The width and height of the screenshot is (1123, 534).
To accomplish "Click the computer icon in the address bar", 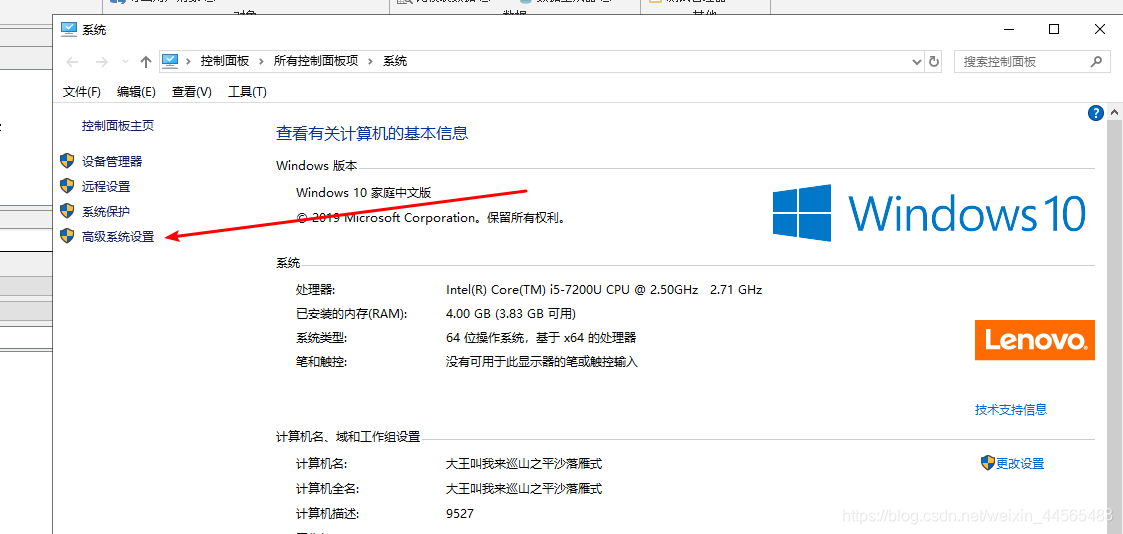I will [x=170, y=61].
